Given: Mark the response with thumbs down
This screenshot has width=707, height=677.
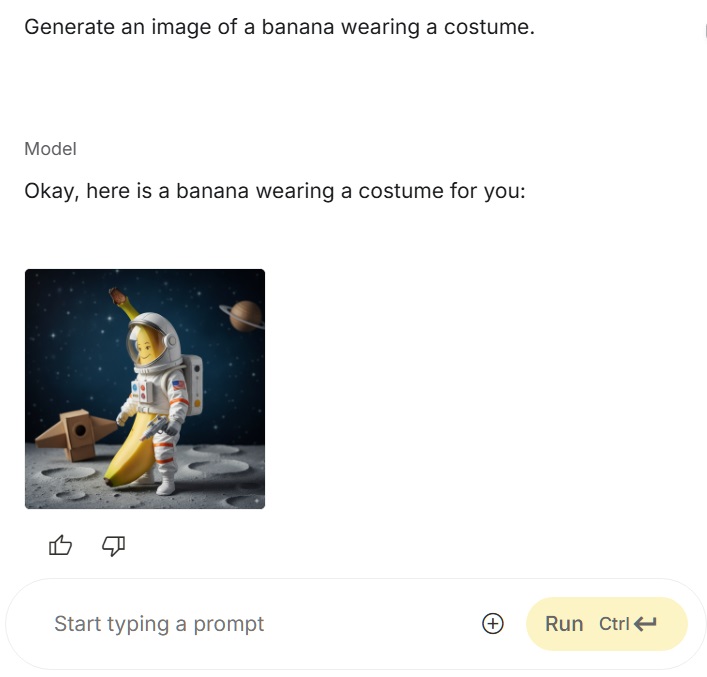Looking at the screenshot, I should [114, 546].
